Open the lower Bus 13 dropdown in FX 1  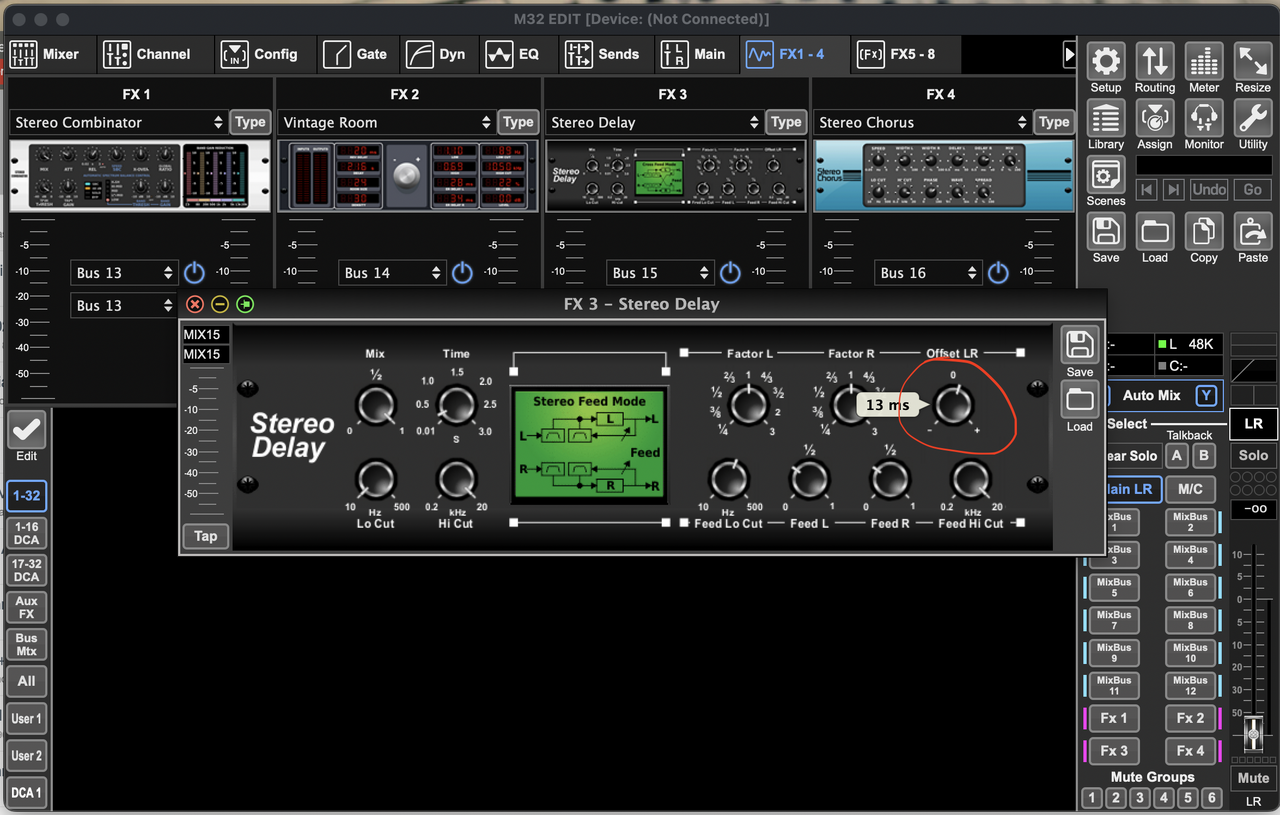124,305
